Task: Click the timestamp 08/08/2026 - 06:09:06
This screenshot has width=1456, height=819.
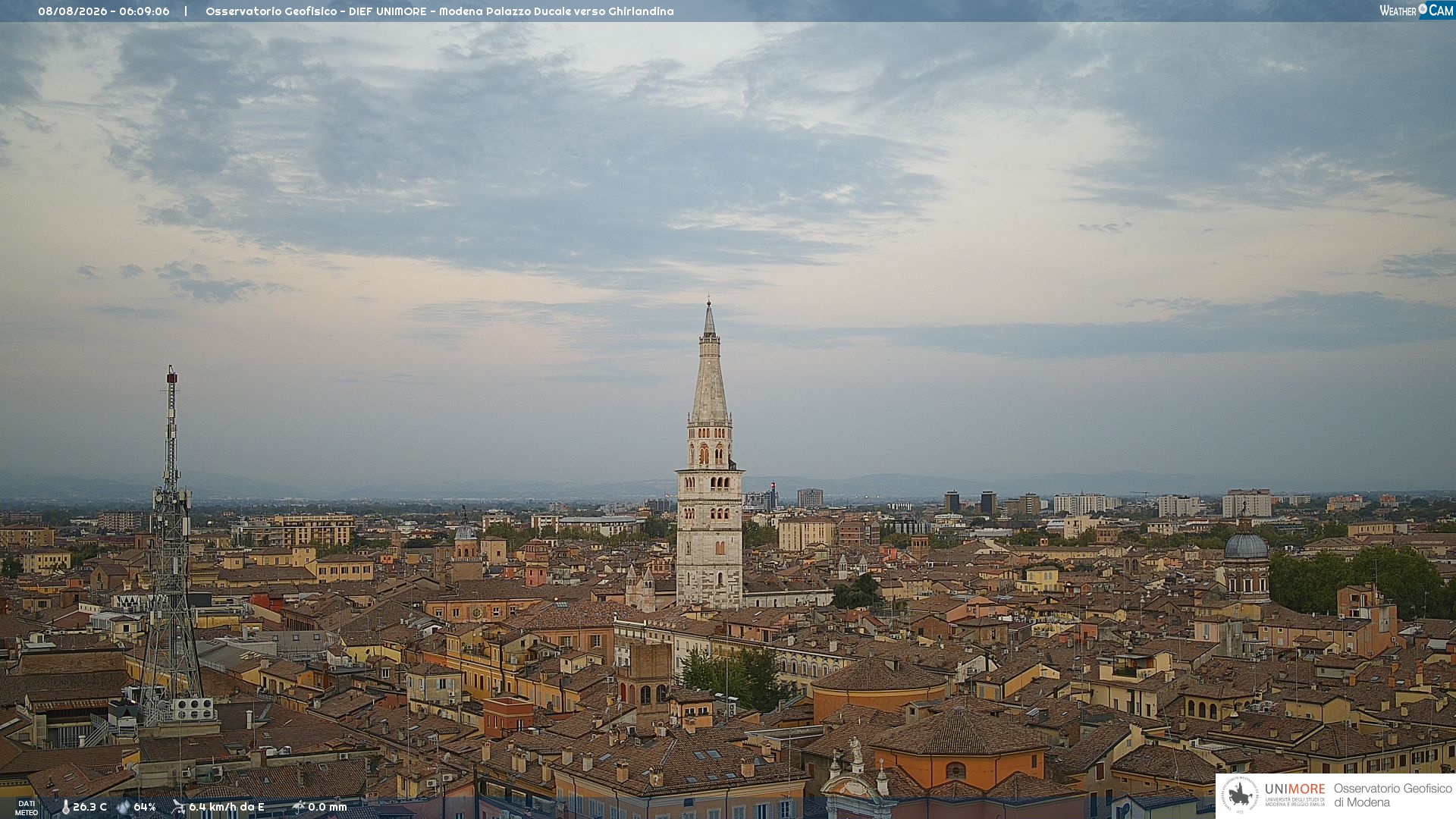Action: pos(104,11)
